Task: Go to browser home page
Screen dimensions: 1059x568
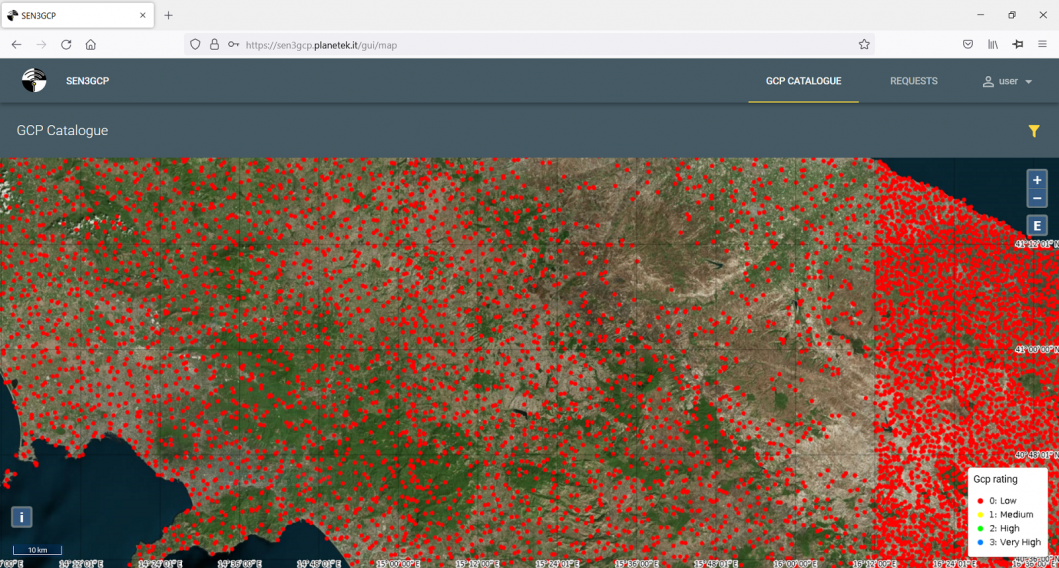Action: tap(91, 45)
